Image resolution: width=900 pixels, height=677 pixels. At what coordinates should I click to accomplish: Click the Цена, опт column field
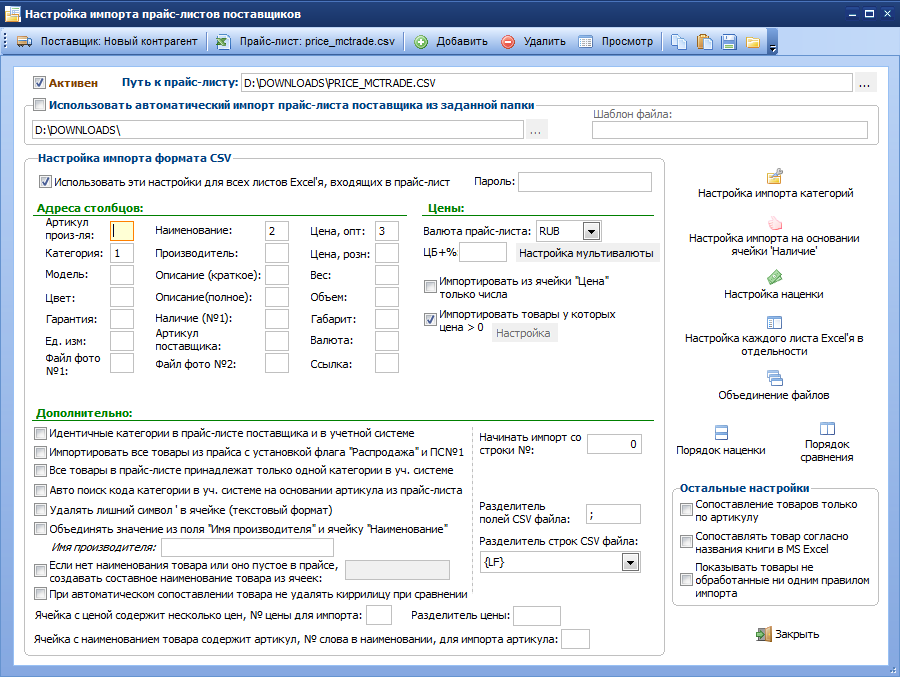(x=387, y=231)
